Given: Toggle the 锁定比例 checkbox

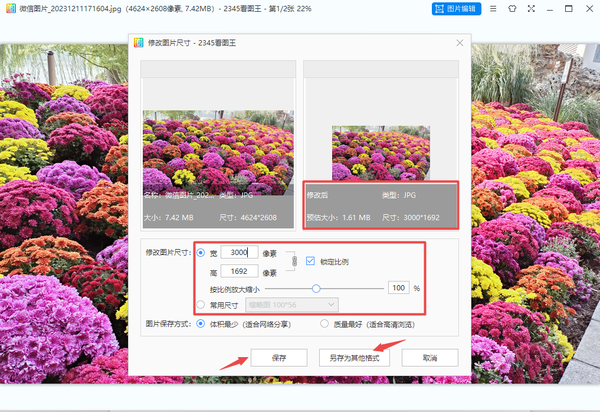Looking at the screenshot, I should (310, 261).
